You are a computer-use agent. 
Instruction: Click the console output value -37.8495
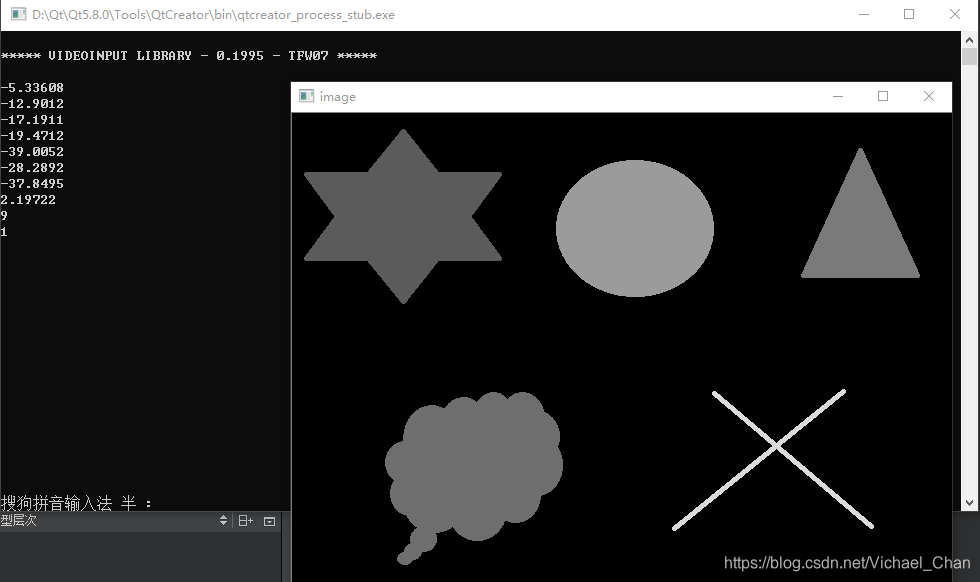(32, 184)
